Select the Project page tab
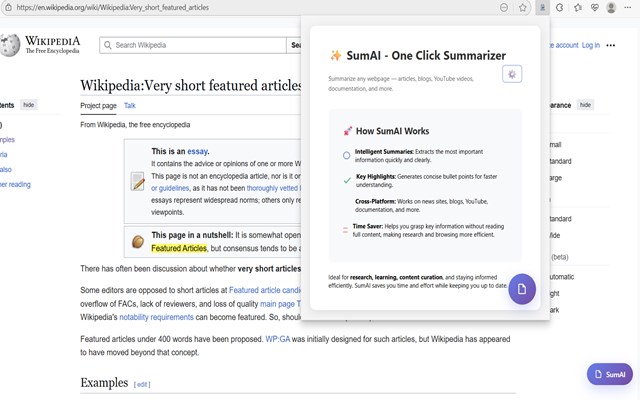The image size is (640, 400). pos(98,105)
